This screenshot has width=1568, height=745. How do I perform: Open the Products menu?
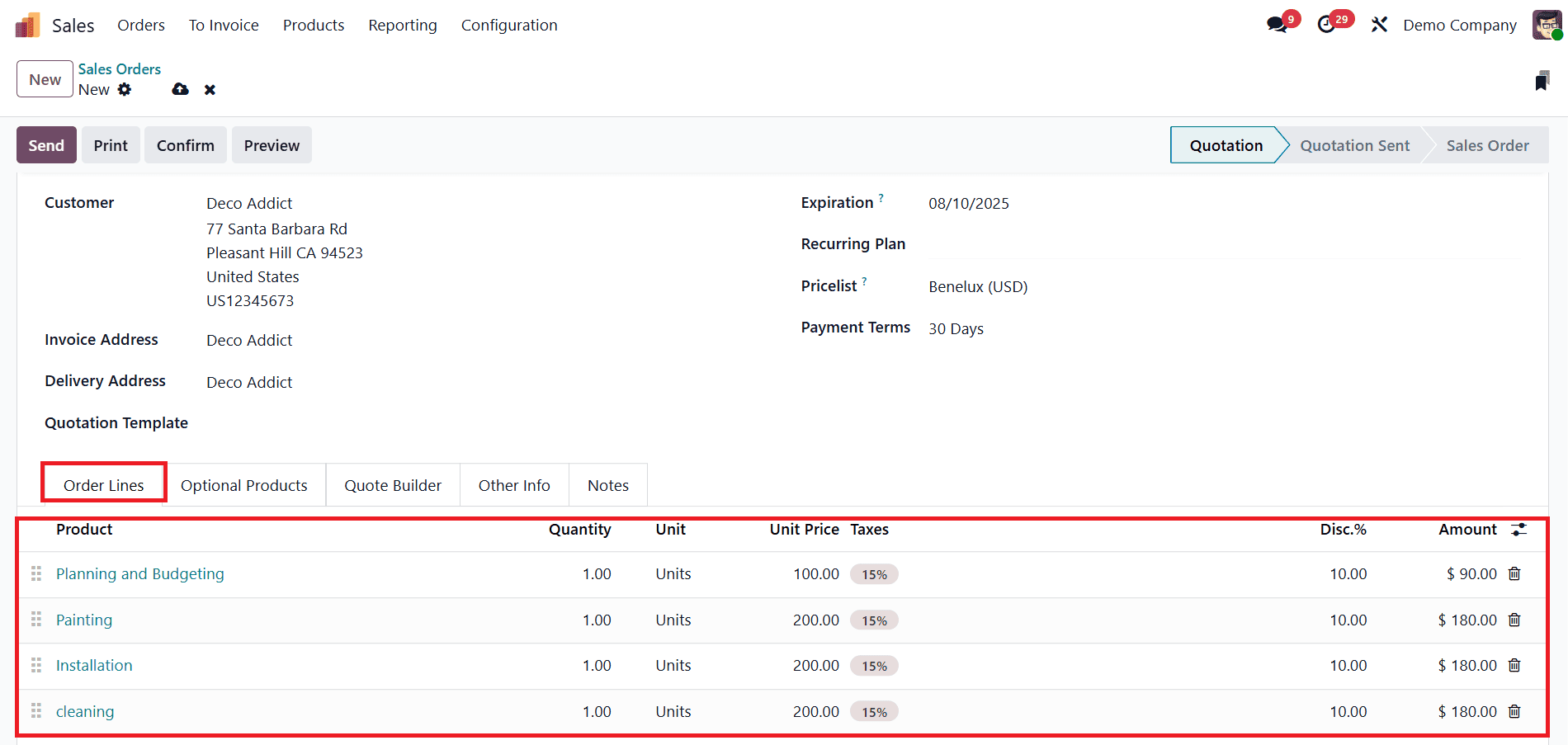click(x=314, y=26)
